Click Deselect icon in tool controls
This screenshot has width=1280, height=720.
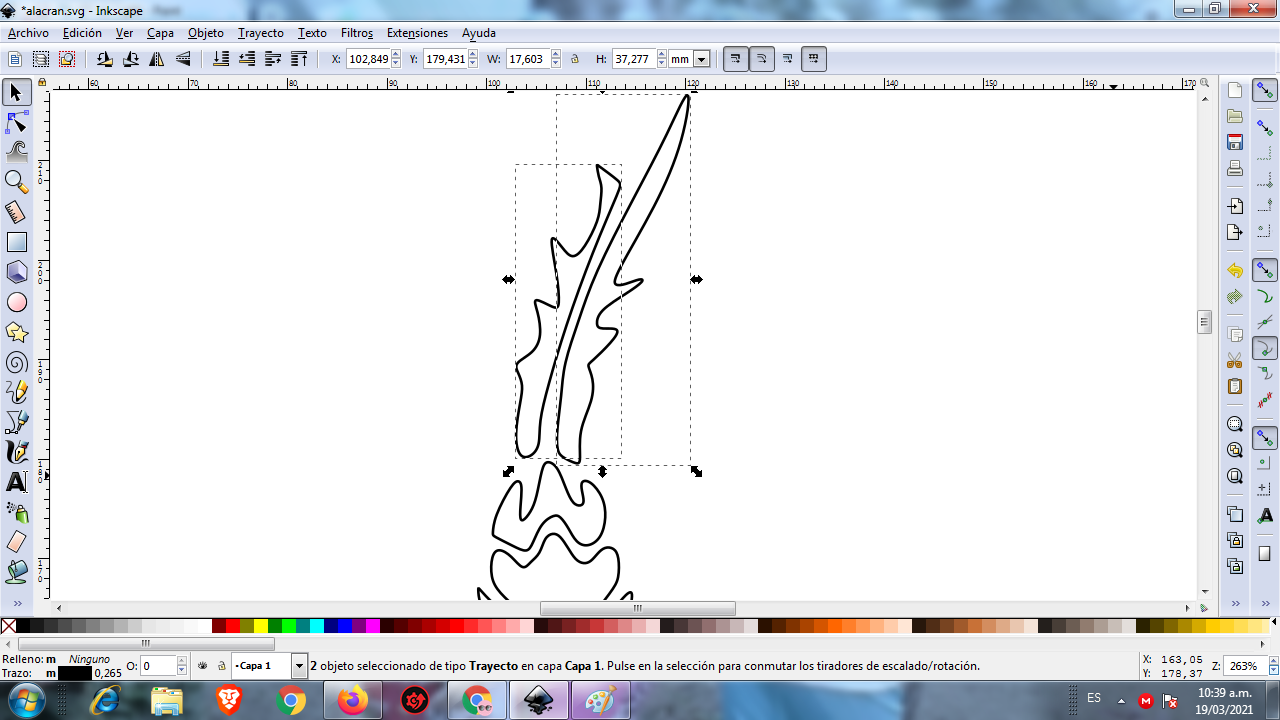point(67,59)
